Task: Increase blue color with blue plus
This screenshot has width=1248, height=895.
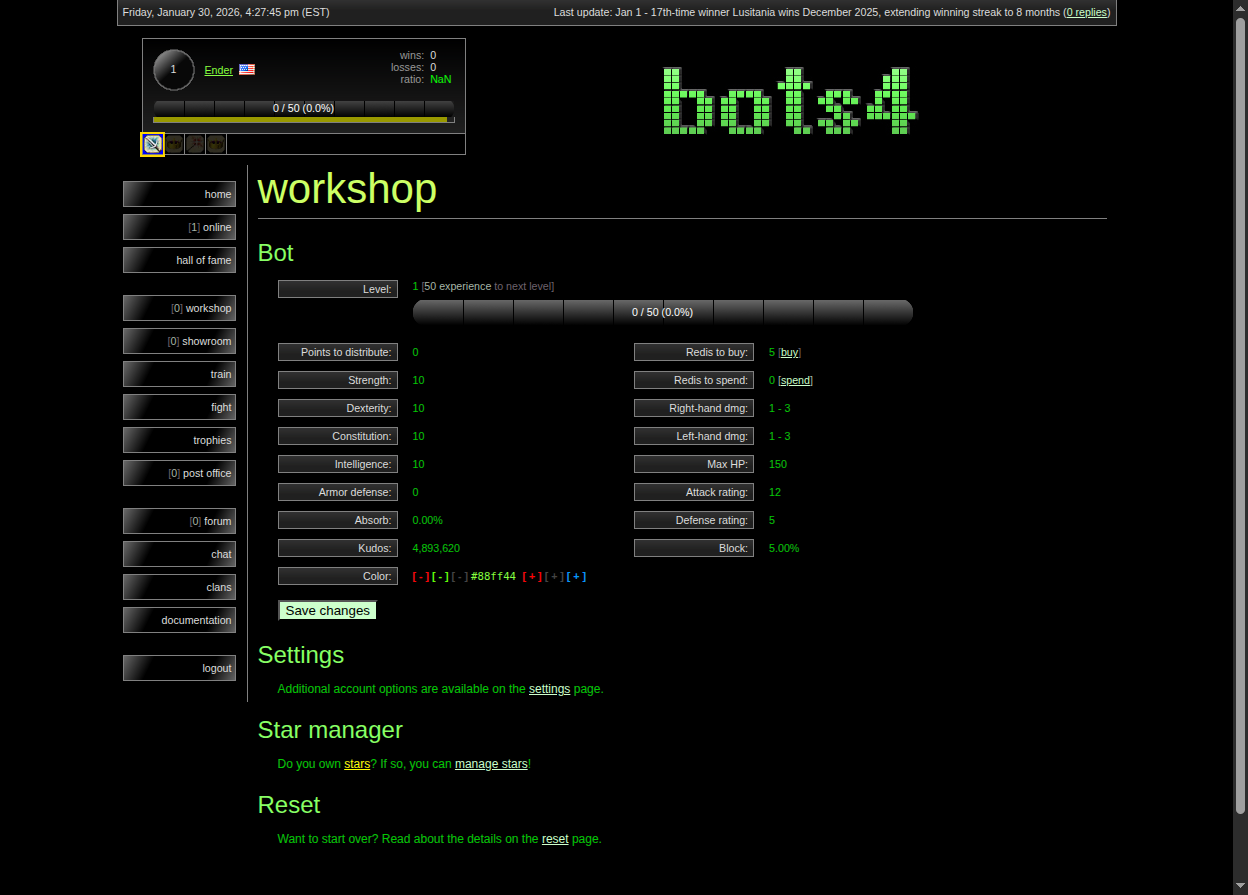Action: click(x=577, y=577)
